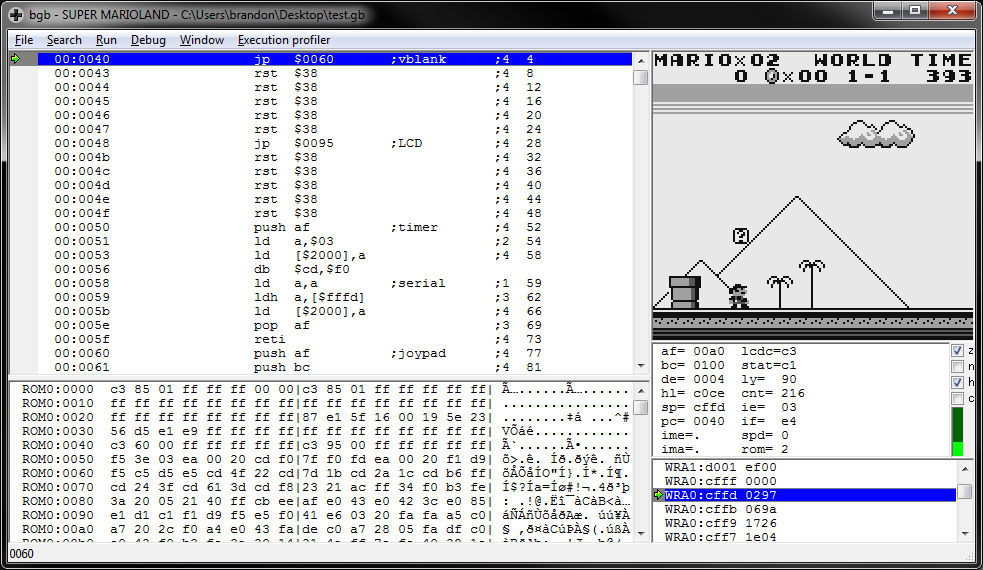Screen dimensions: 983x570
Task: Click the stat=c1 register value
Action: (x=769, y=366)
